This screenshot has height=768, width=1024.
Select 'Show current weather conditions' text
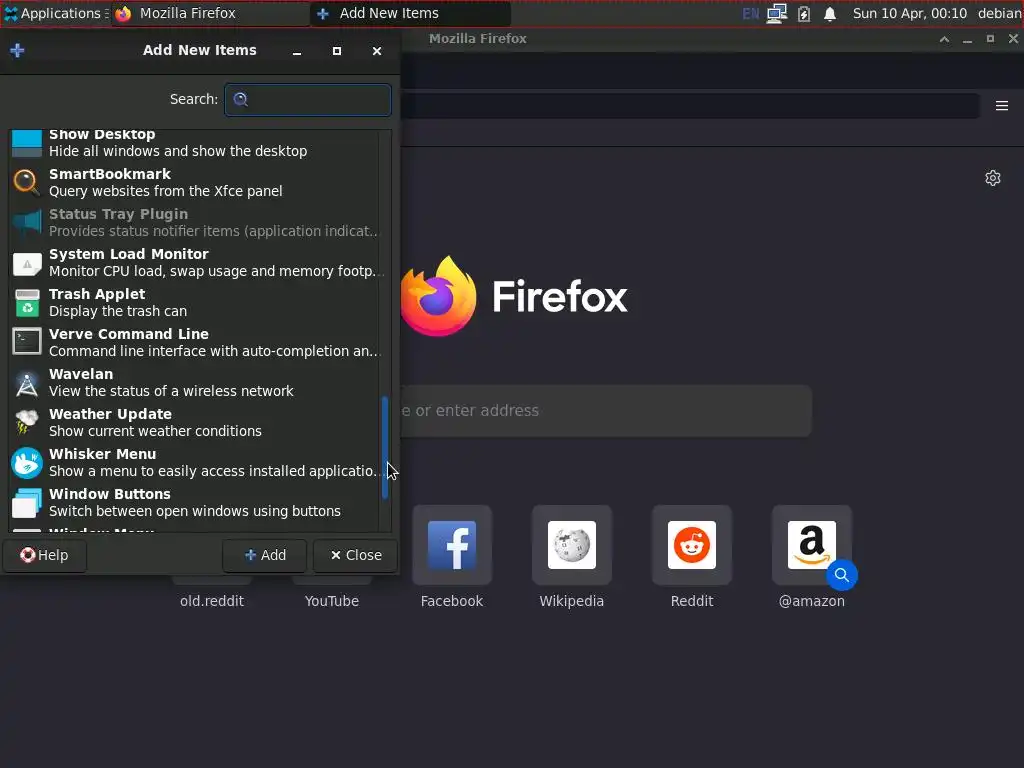pyautogui.click(x=155, y=431)
